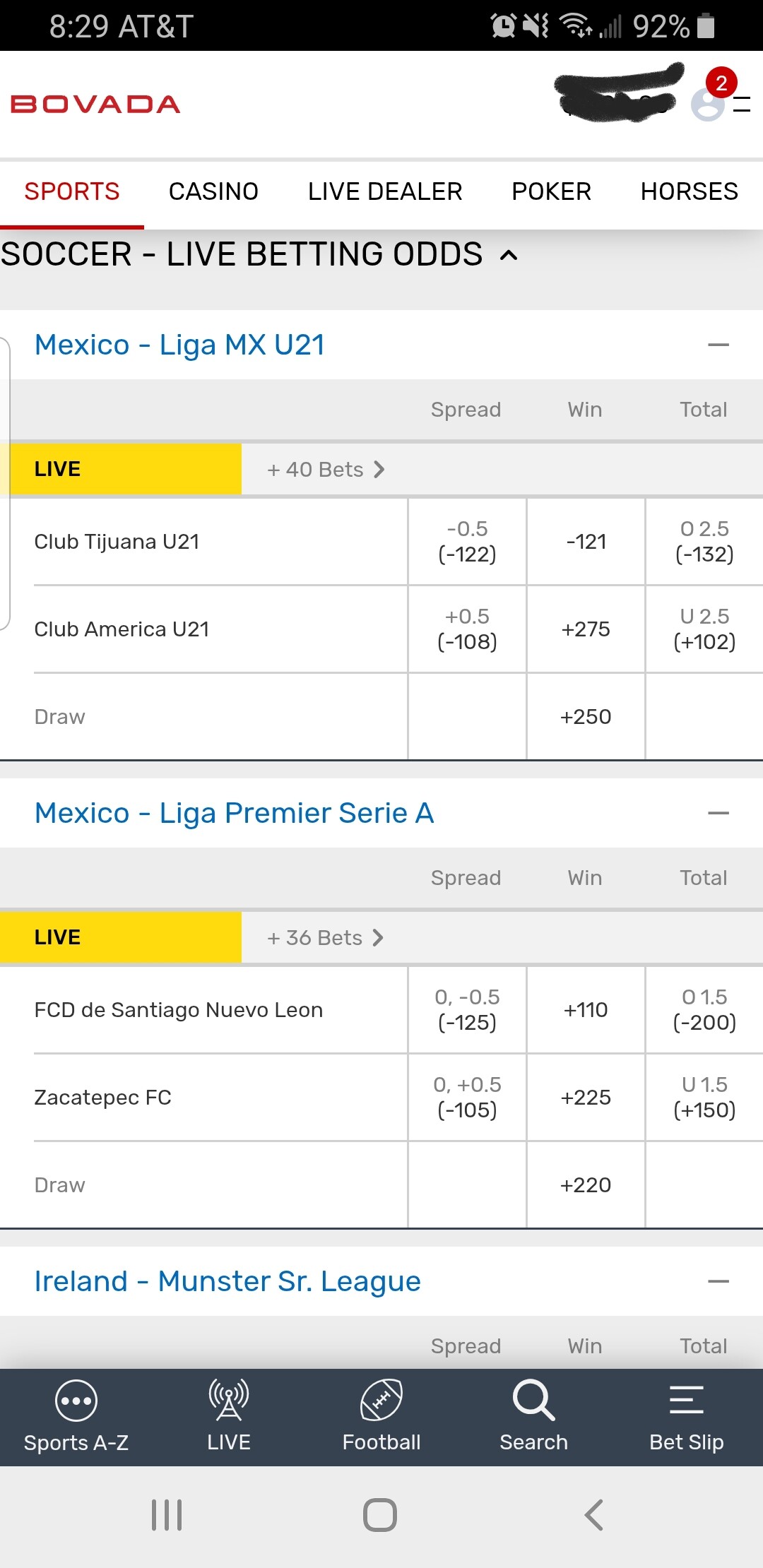Tap Android back navigation arrow
The height and width of the screenshot is (1568, 763).
click(x=594, y=1515)
